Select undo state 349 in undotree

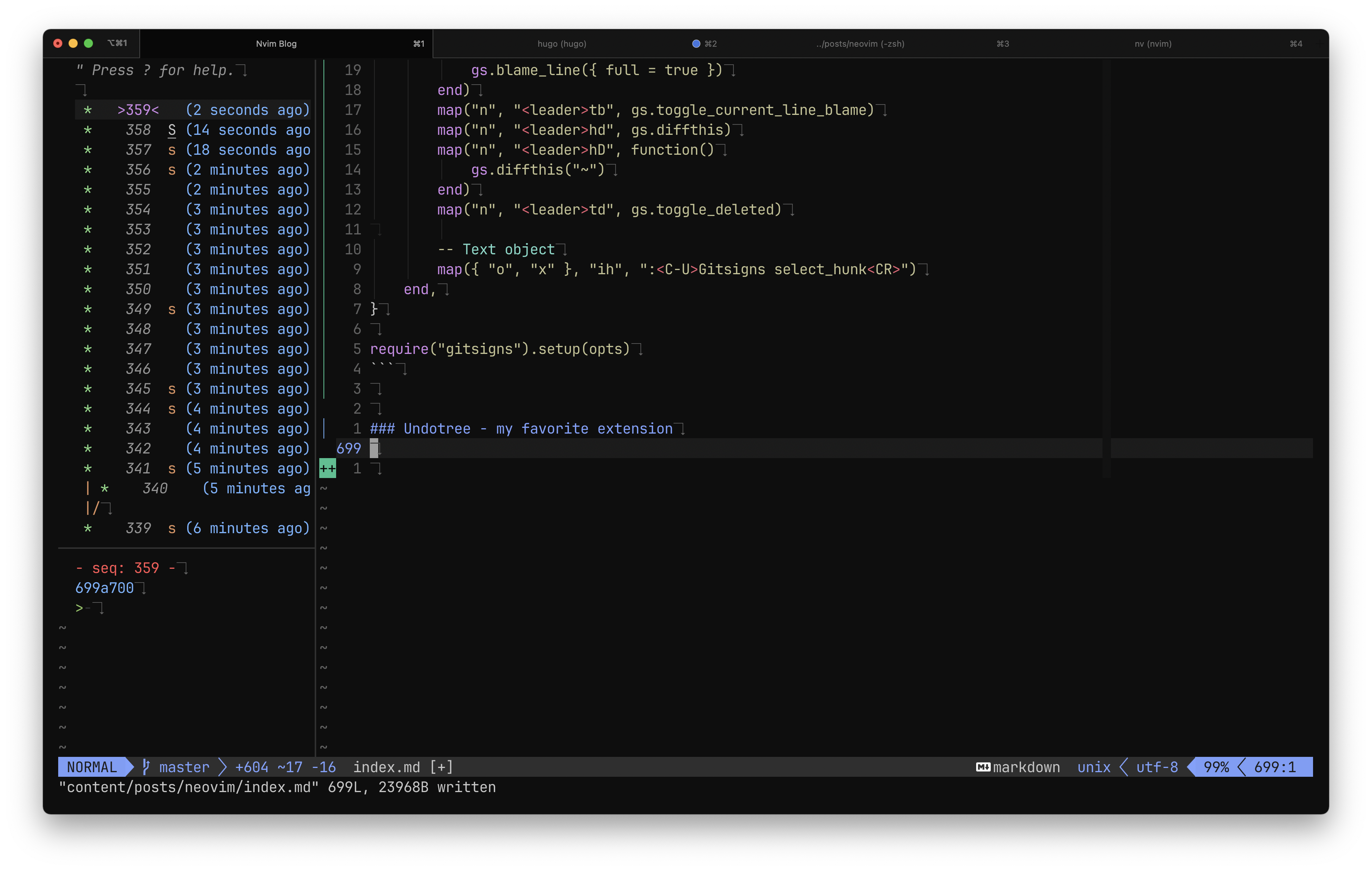tap(193, 309)
